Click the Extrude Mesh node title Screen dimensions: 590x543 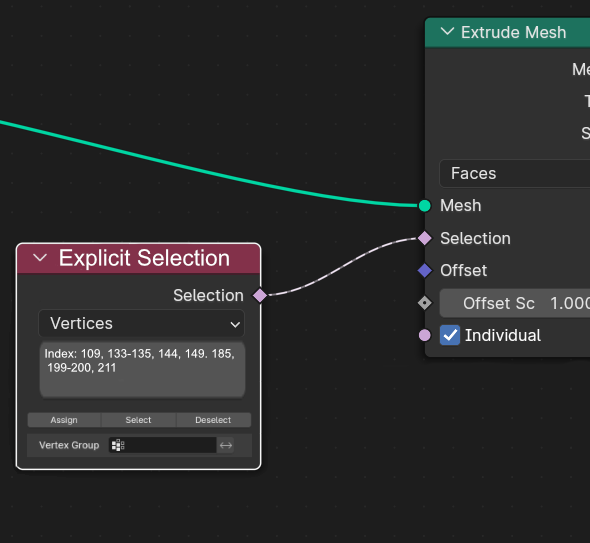pyautogui.click(x=514, y=32)
